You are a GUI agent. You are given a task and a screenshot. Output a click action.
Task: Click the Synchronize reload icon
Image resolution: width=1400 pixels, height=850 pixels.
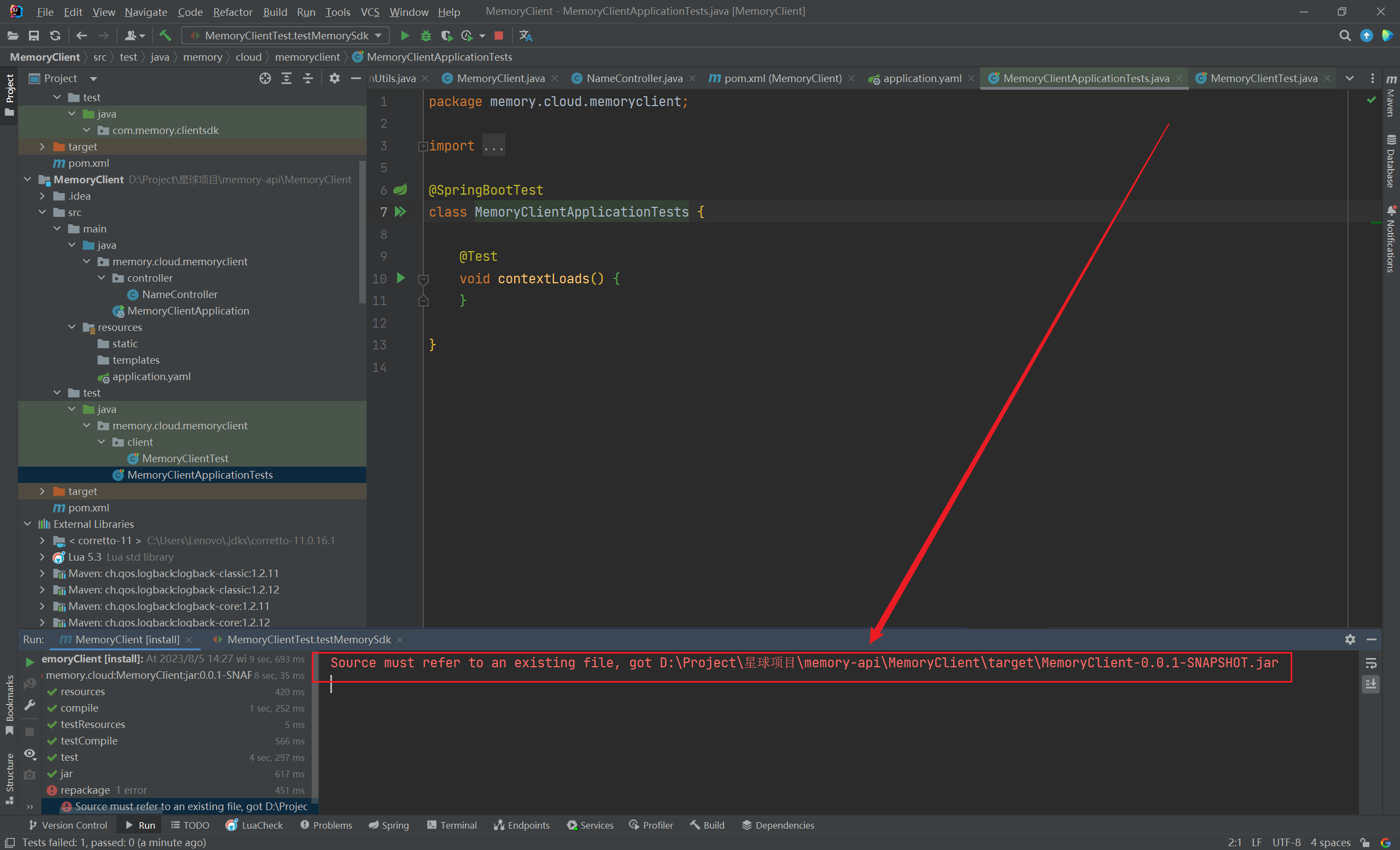pos(55,36)
